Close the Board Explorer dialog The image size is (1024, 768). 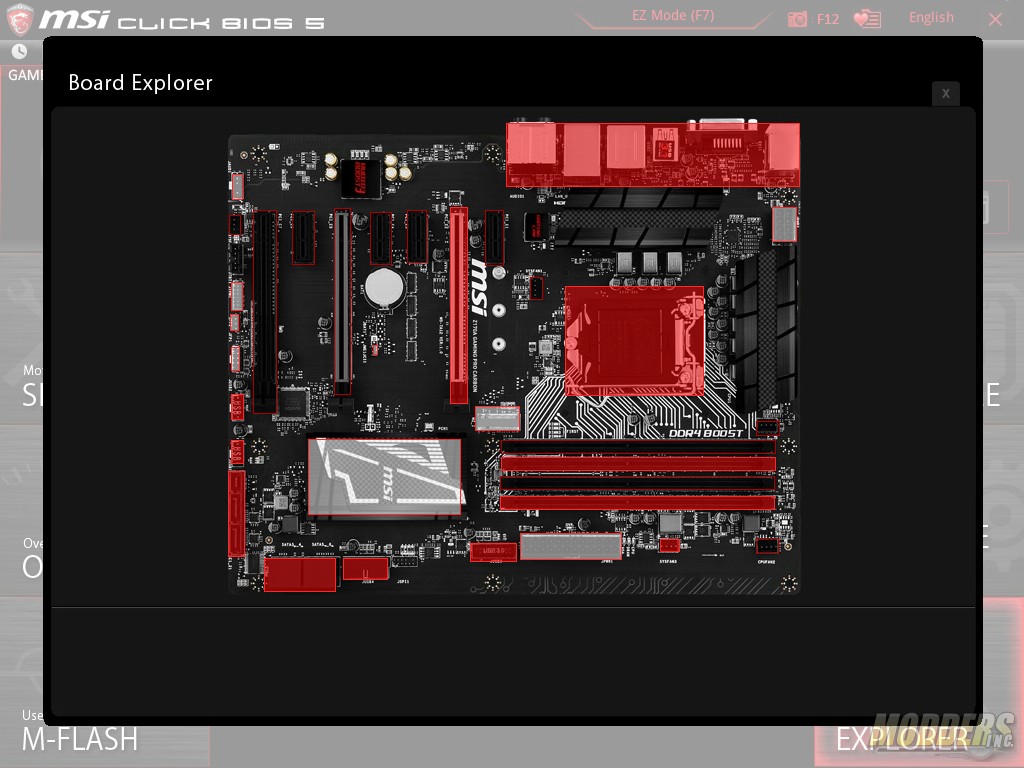946,93
